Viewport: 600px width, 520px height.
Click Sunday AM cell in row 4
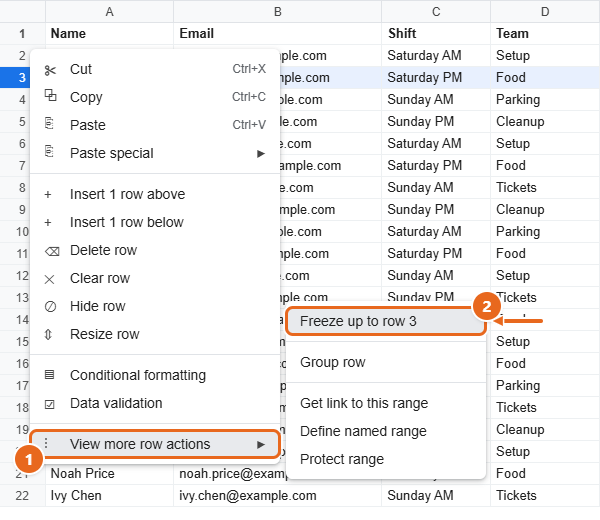(x=436, y=99)
